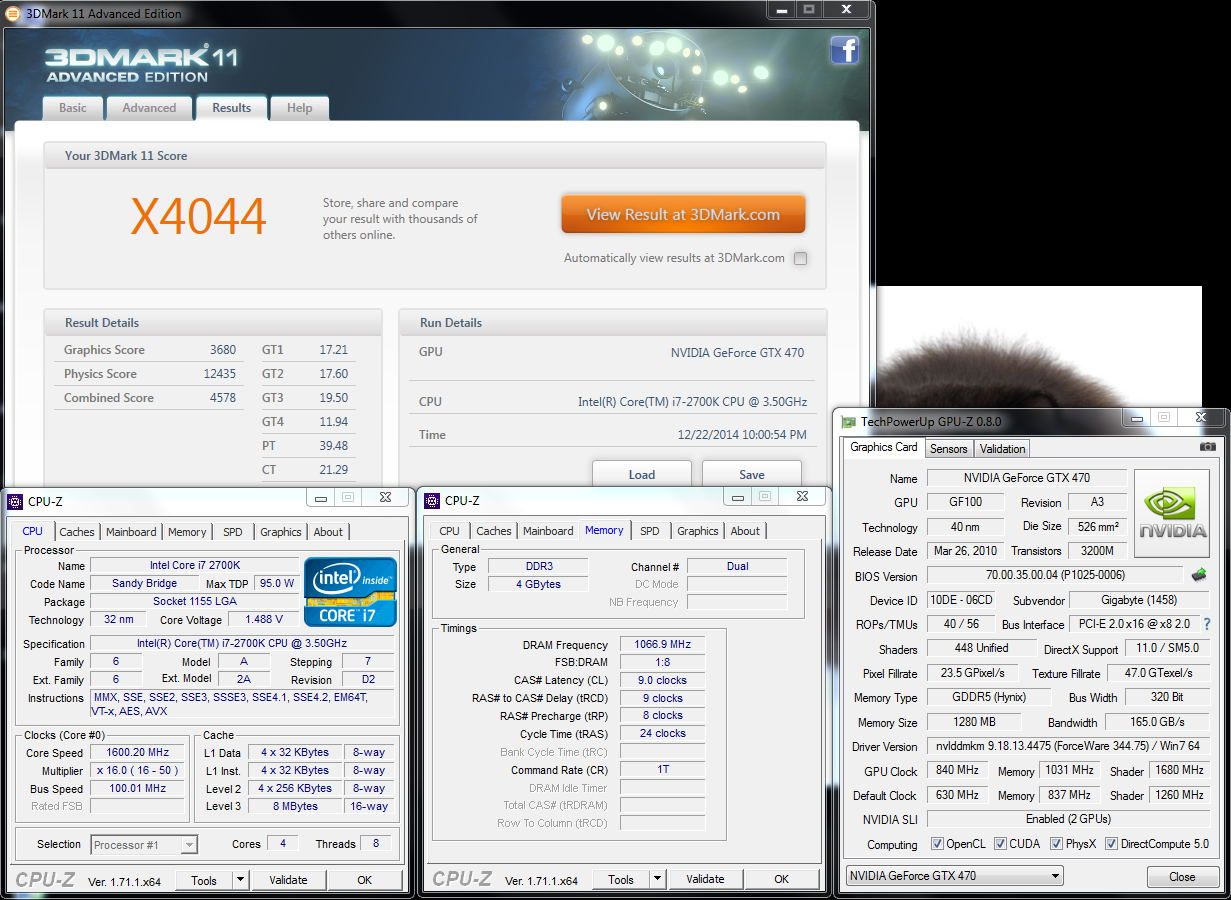Toggle the PhysX checkbox in GPU-Z
Viewport: 1231px width, 900px height.
pos(1057,843)
